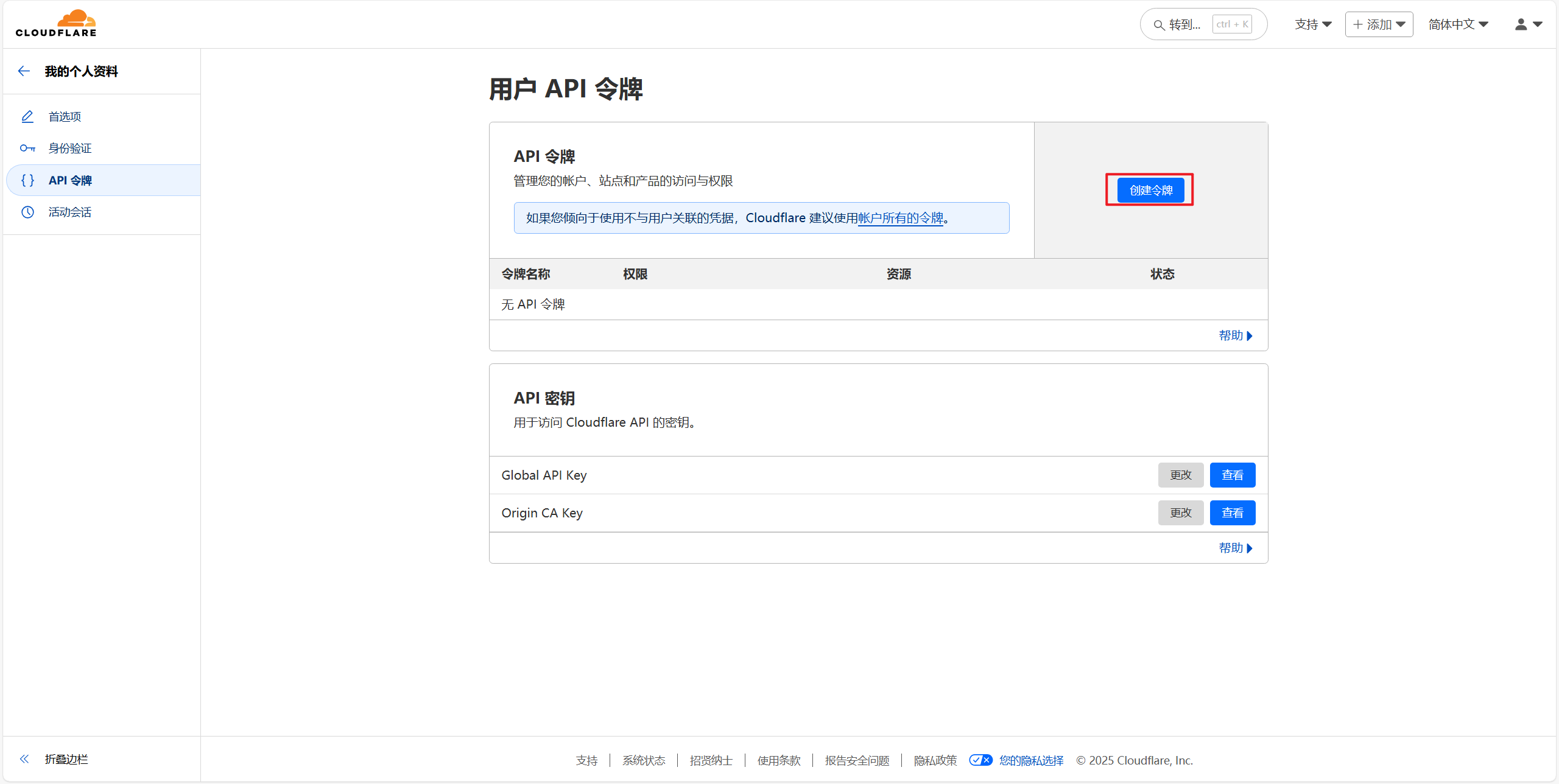Open the 报告安全问题 footer link

pos(857,760)
